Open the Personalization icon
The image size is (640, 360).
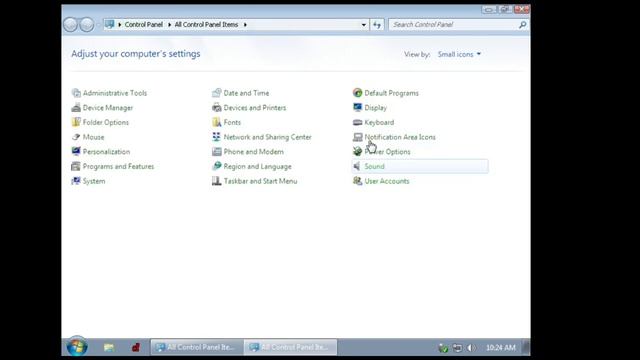pos(76,152)
